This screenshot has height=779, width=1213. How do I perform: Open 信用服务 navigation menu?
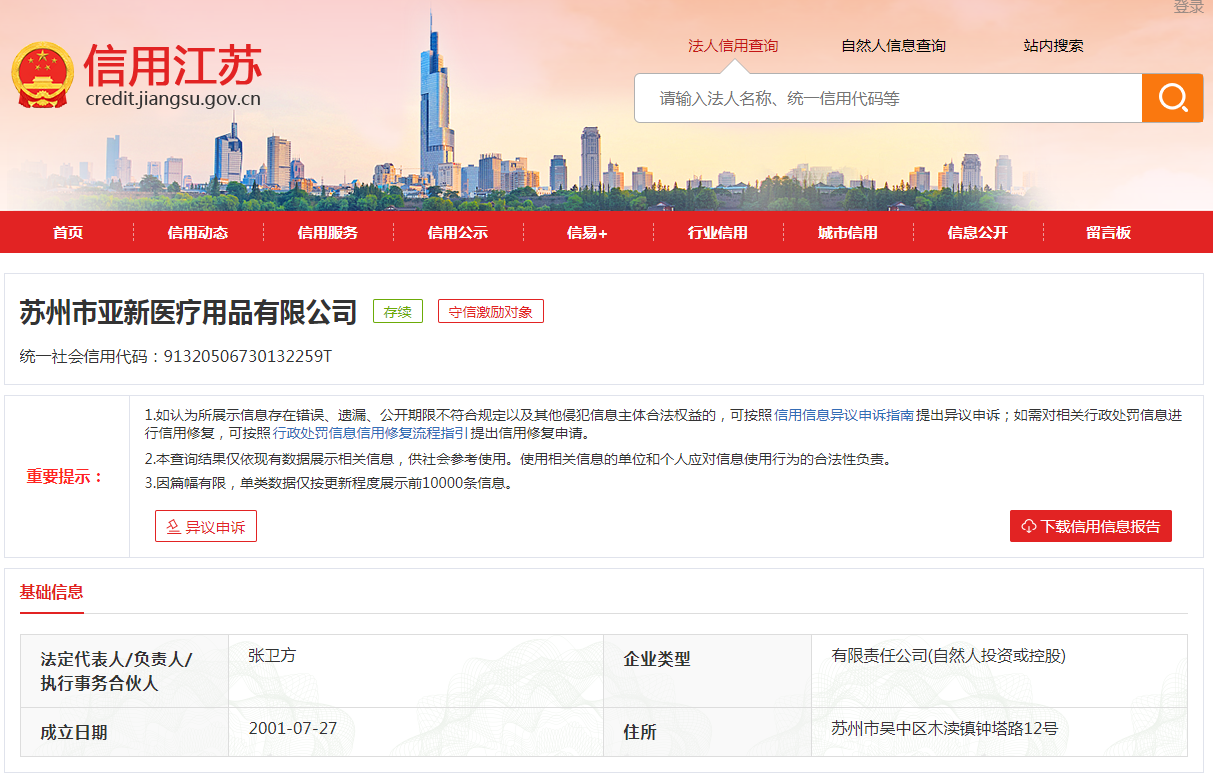[x=328, y=232]
